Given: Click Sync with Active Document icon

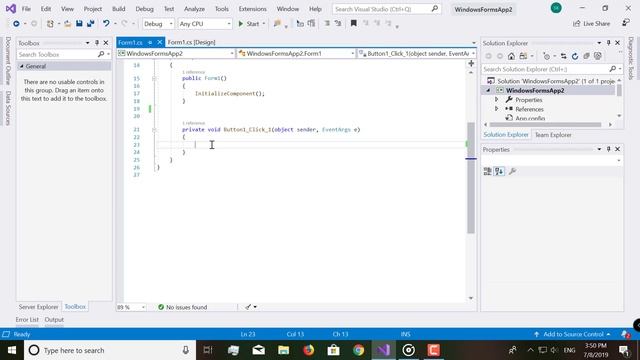Looking at the screenshot, I should pos(563,56).
